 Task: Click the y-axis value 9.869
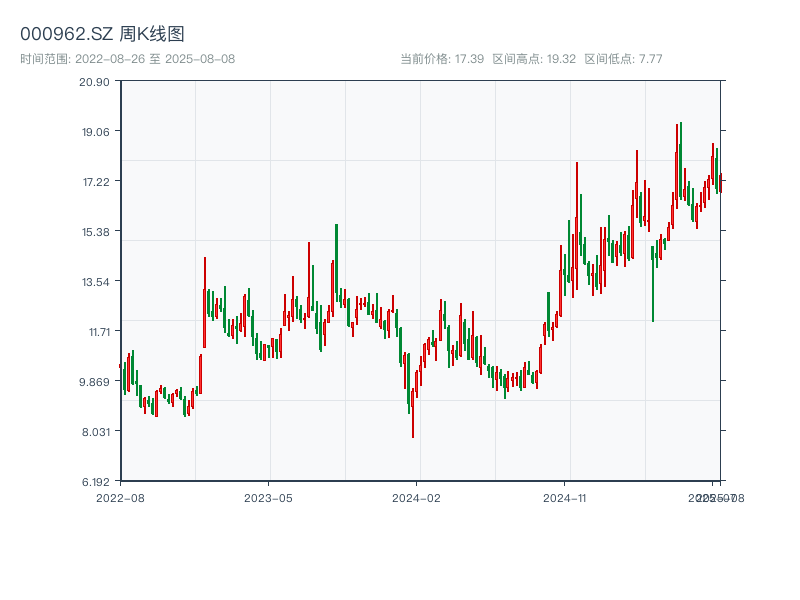94,382
